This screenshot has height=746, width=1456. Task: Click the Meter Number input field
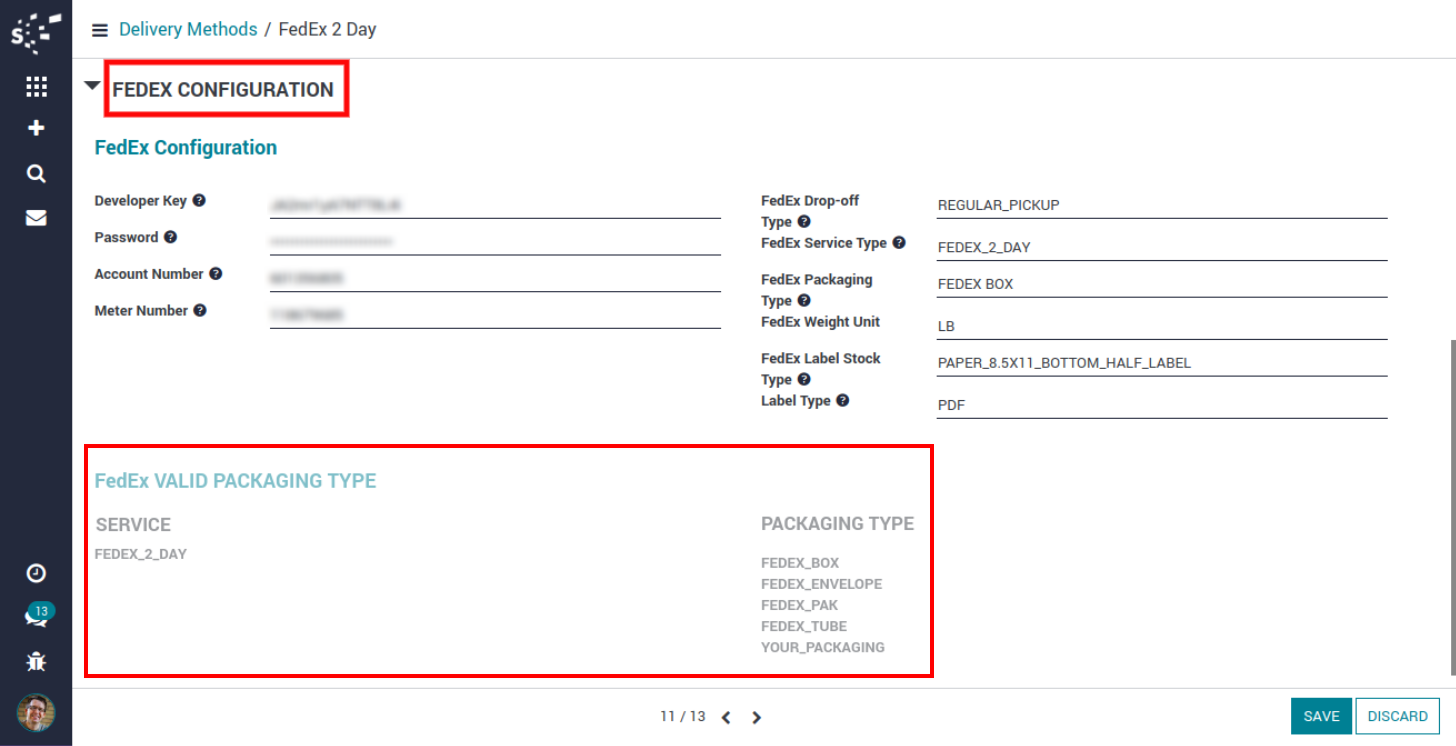pos(495,315)
